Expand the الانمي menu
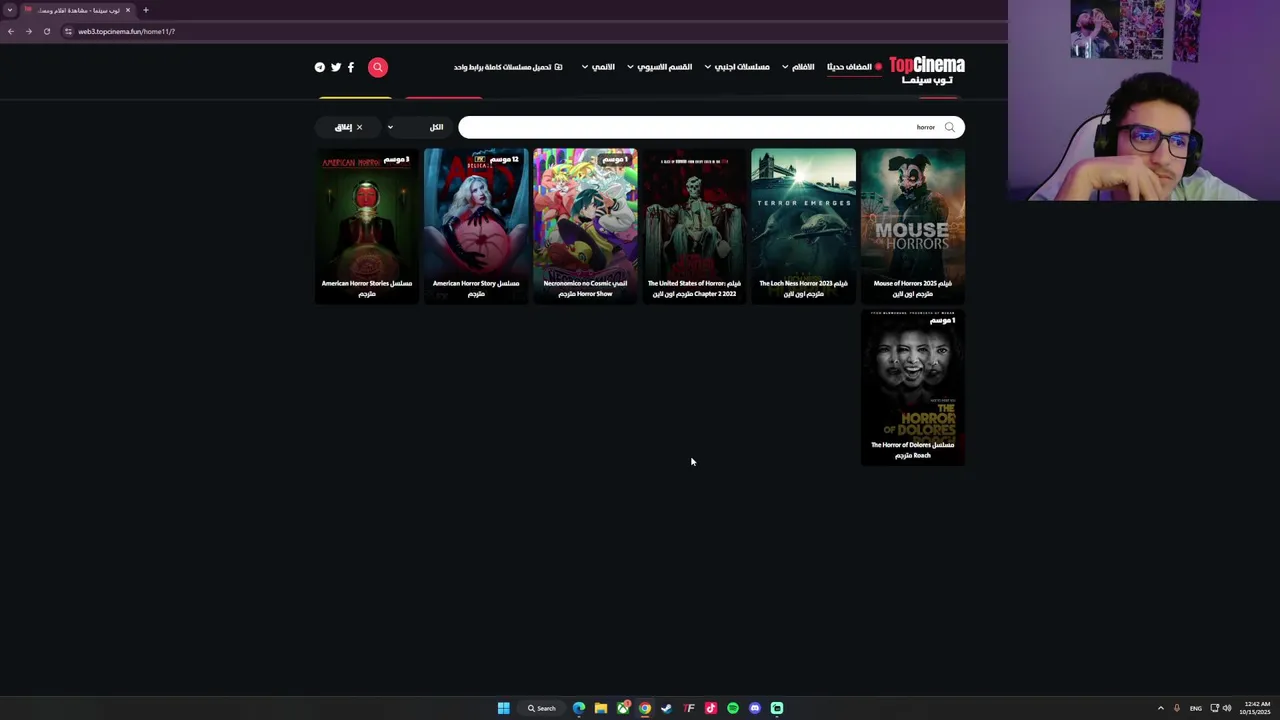This screenshot has width=1280, height=720. (x=598, y=67)
